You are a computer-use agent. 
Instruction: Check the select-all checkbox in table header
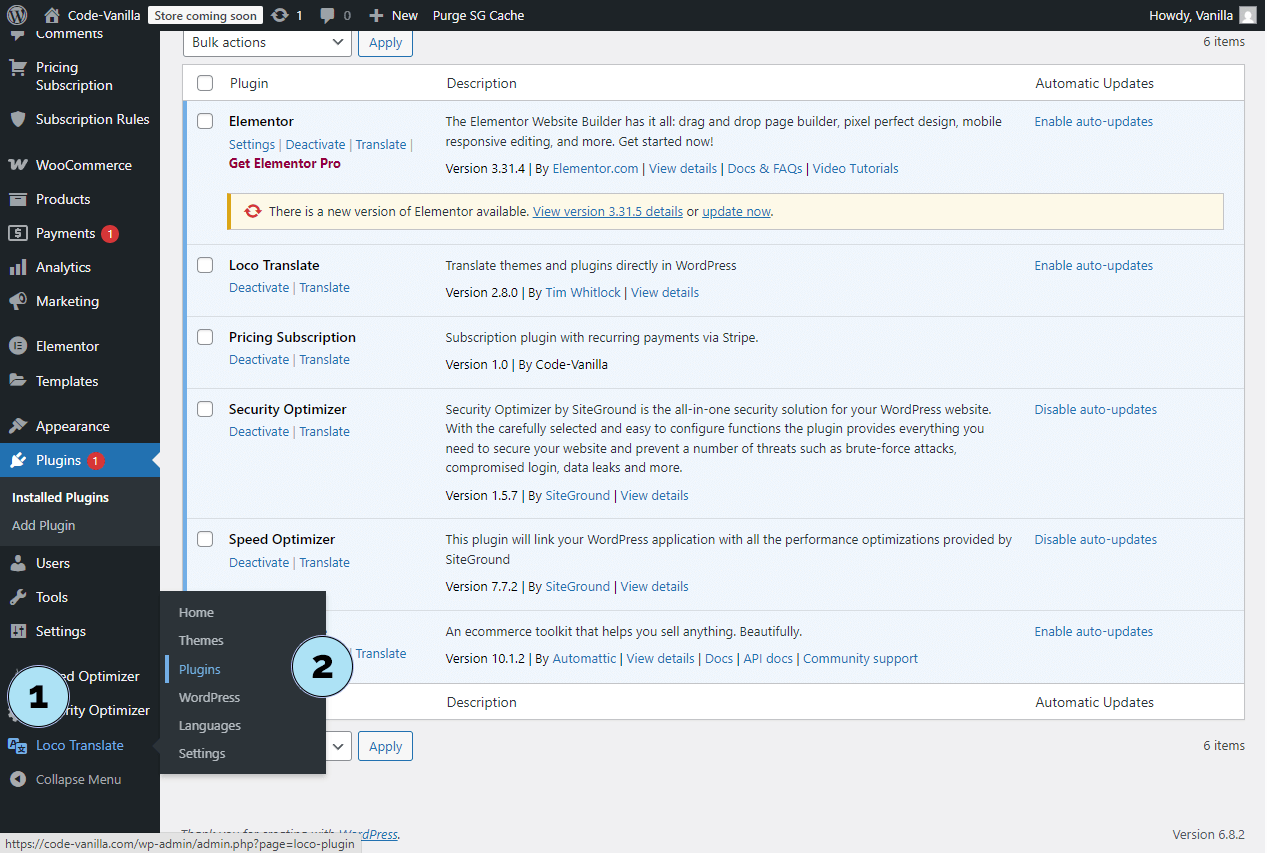point(205,83)
